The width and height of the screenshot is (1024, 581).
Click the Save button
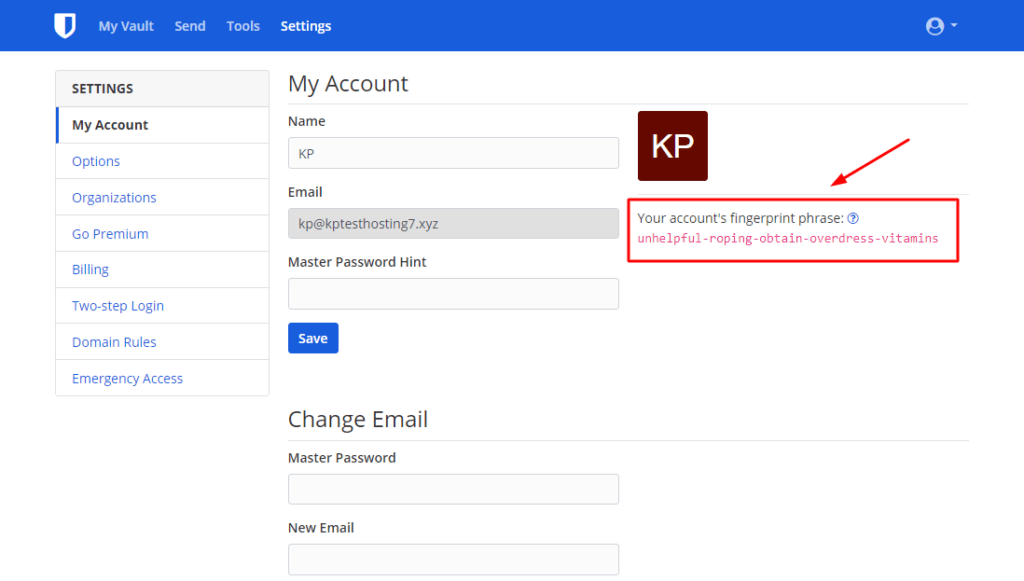pyautogui.click(x=312, y=338)
